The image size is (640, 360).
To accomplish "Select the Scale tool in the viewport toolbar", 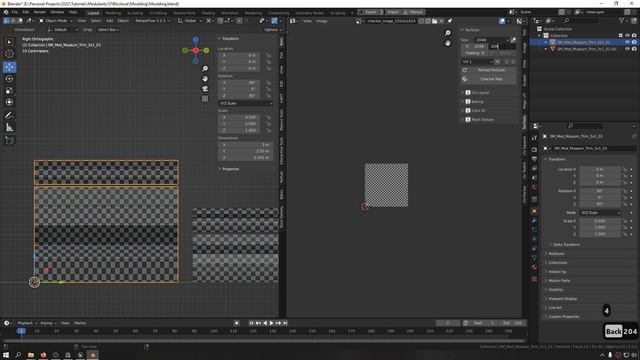I will coord(9,91).
